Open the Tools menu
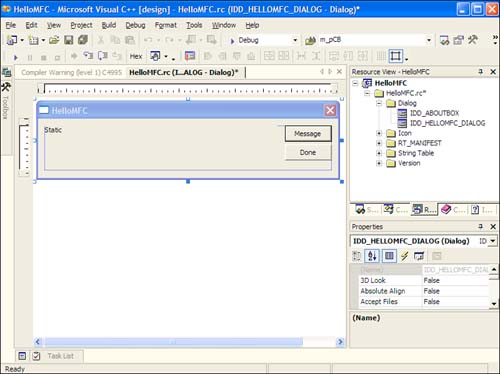The height and width of the screenshot is (374, 500). (194, 25)
